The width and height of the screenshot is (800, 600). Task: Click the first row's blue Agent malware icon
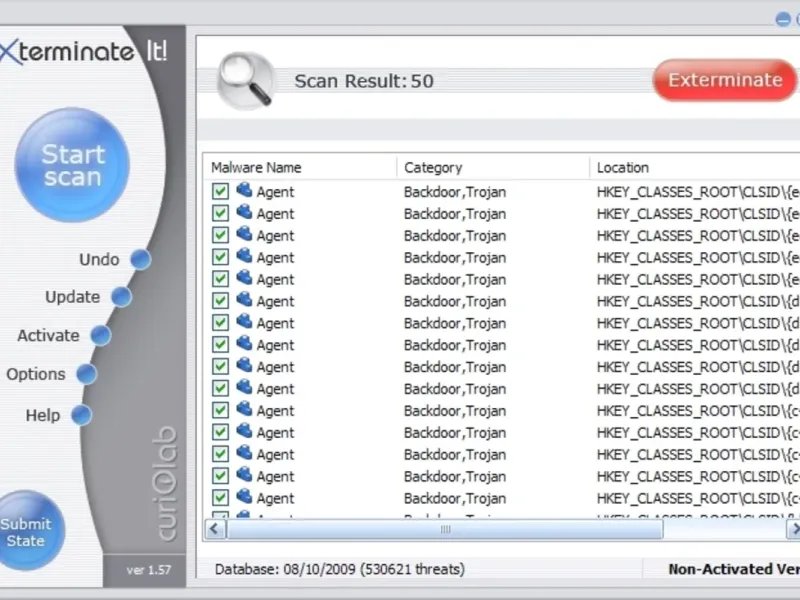[x=244, y=190]
